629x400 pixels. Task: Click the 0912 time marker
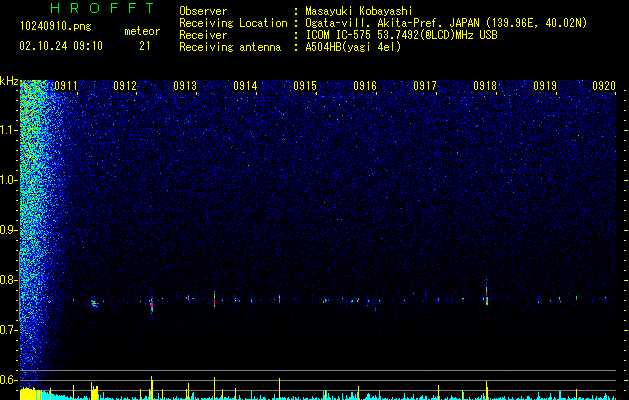[x=125, y=86]
